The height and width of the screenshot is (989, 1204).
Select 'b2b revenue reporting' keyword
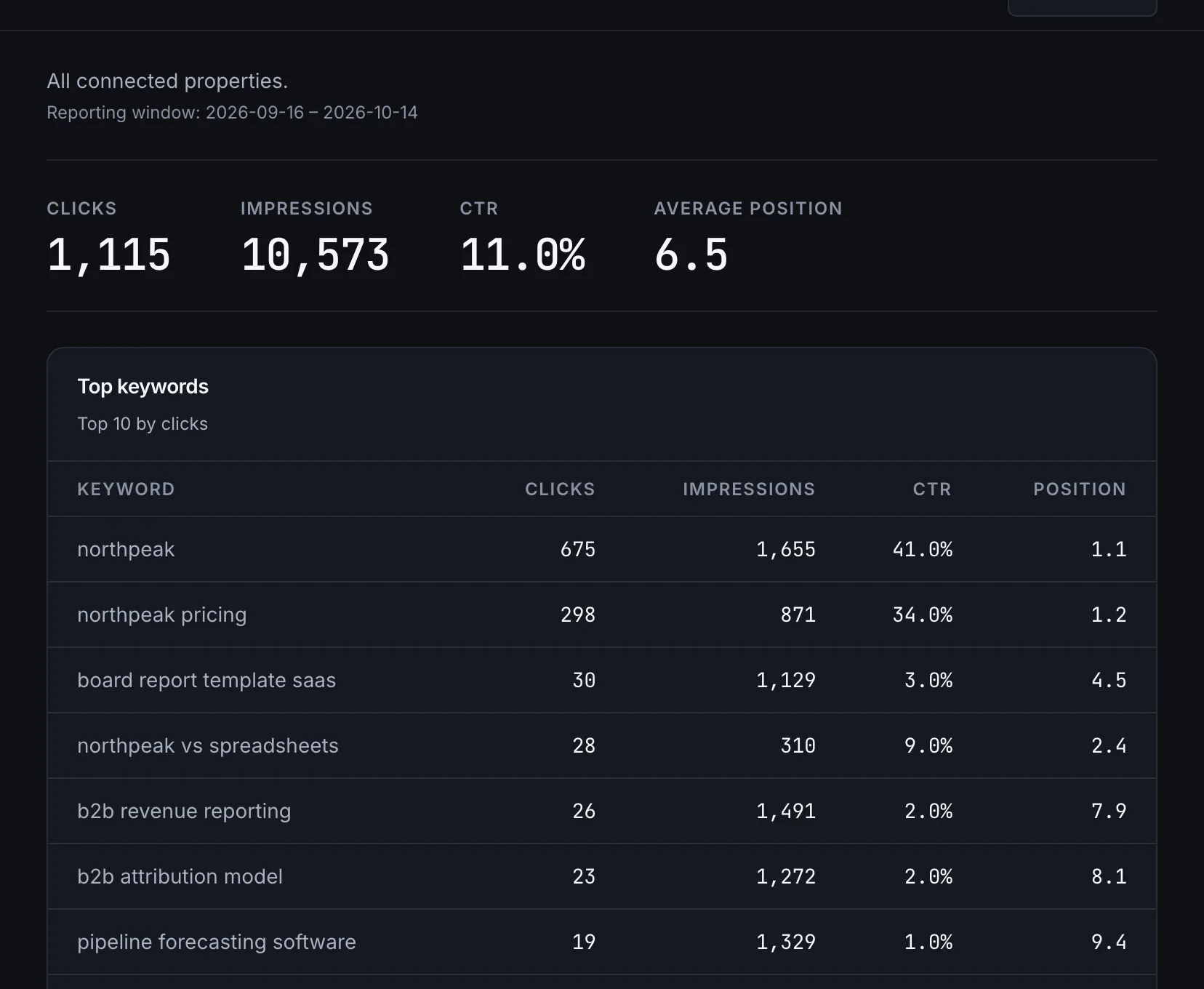click(184, 811)
